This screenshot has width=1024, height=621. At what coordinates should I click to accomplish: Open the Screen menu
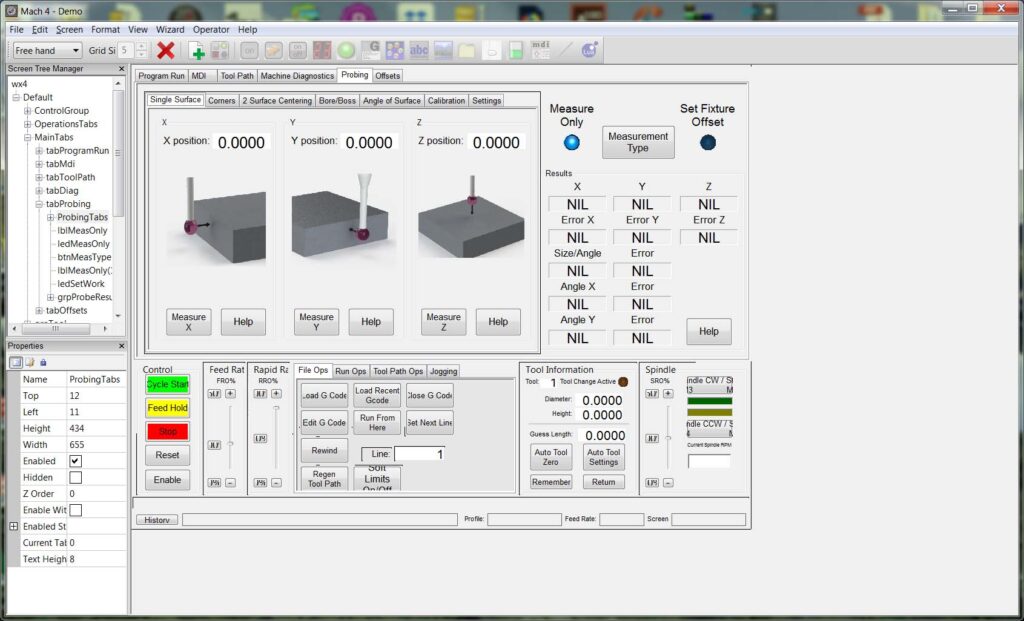(x=69, y=29)
